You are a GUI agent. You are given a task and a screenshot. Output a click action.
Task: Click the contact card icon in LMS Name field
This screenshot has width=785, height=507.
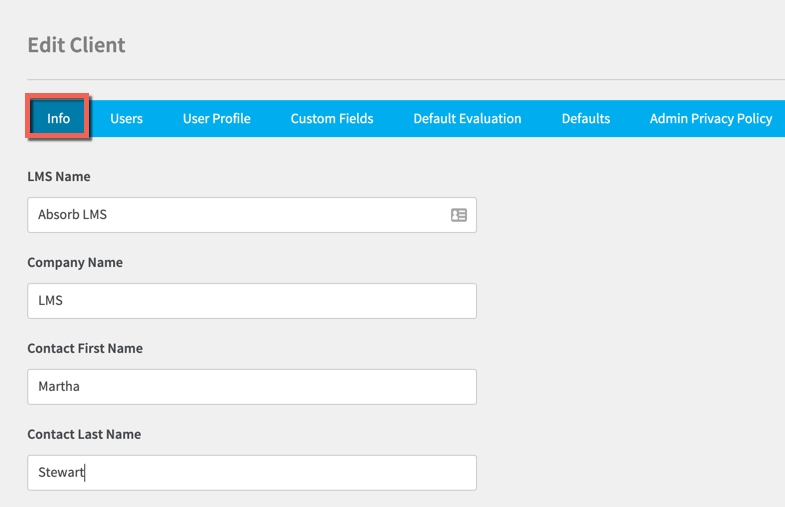pos(459,215)
